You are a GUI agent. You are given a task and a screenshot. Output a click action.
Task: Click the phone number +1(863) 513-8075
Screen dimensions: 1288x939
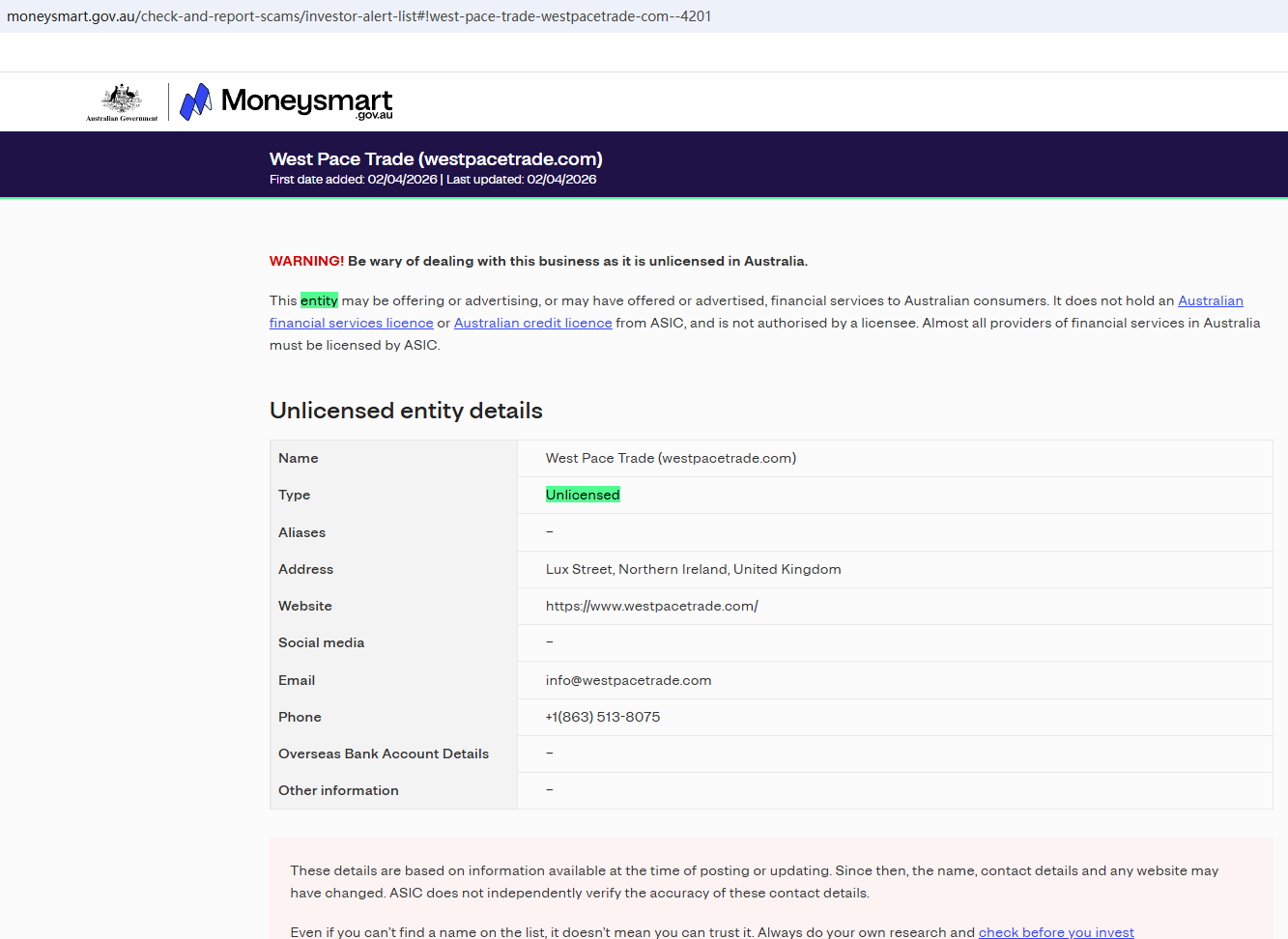603,717
